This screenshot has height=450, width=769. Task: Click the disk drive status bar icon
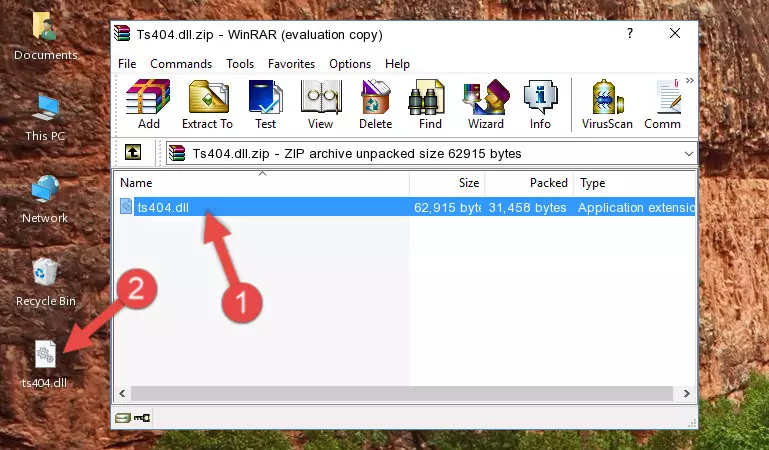(x=123, y=418)
